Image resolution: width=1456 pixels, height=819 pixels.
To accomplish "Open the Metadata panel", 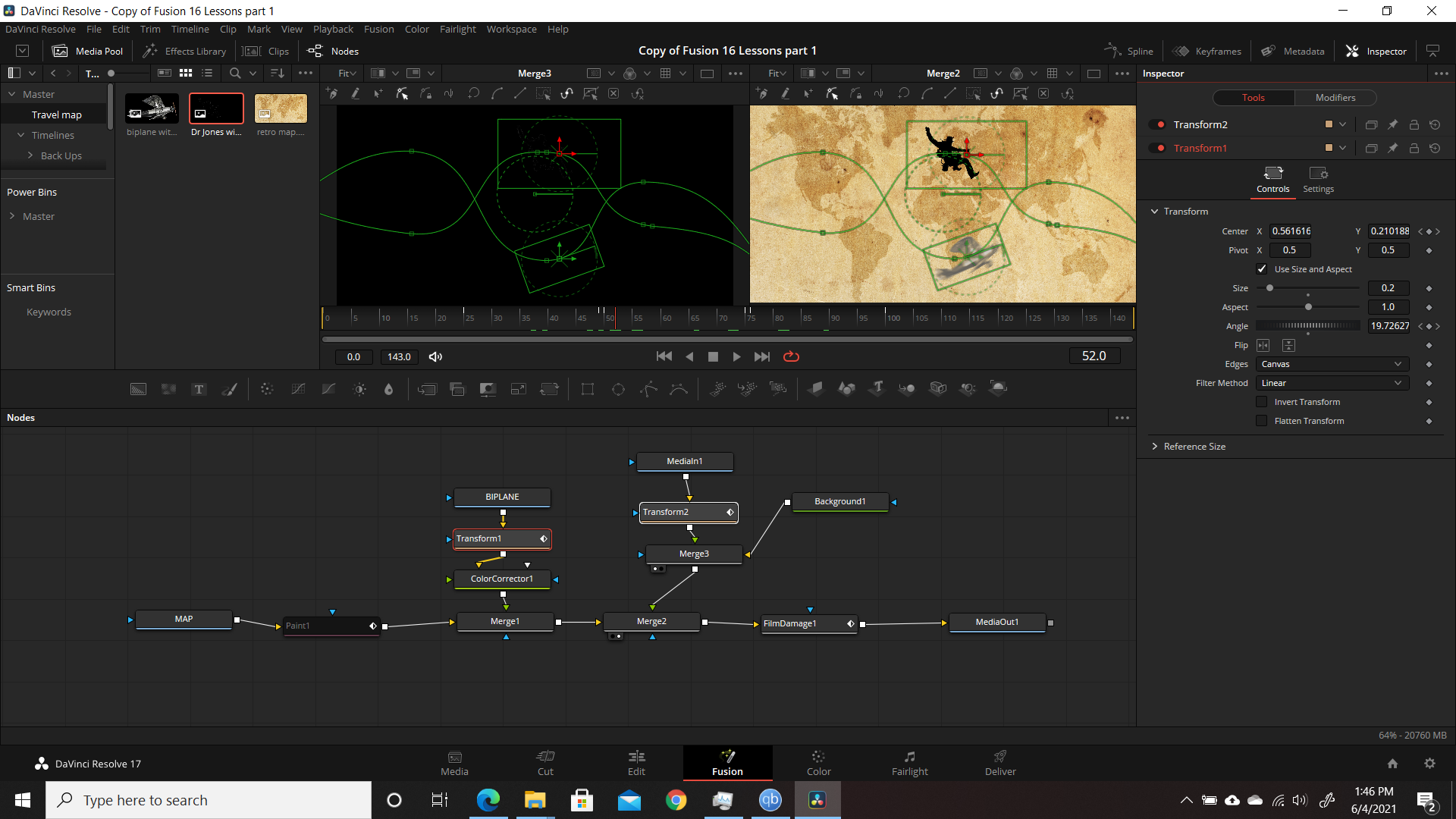I will pyautogui.click(x=1292, y=51).
